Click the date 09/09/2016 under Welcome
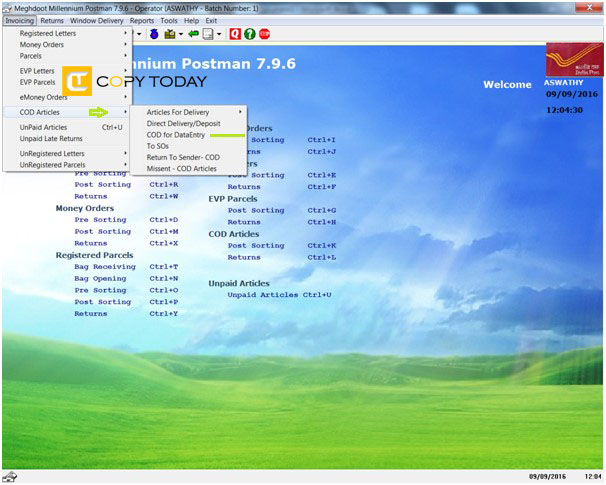606x485 pixels. pyautogui.click(x=572, y=94)
